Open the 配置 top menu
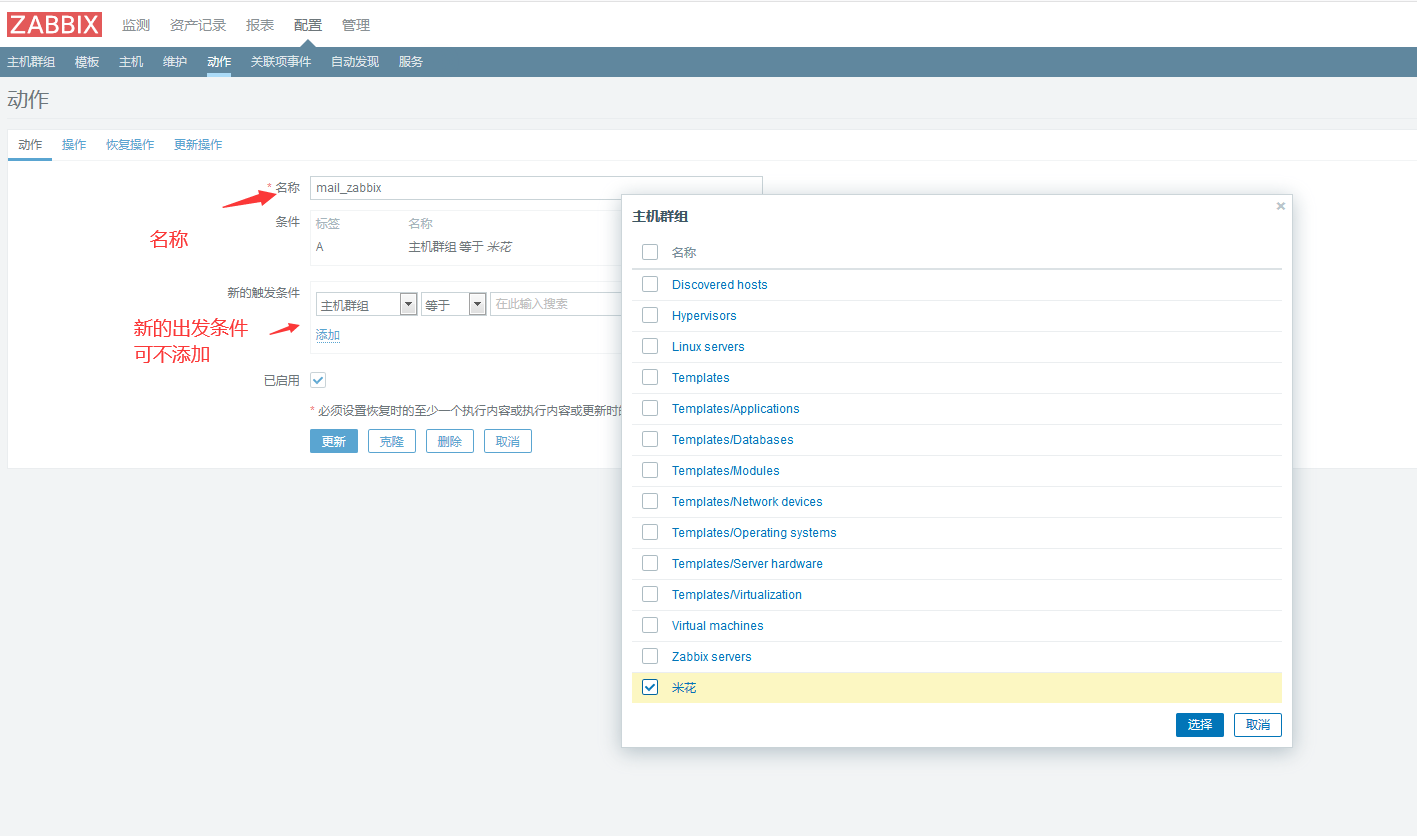1417x836 pixels. (x=308, y=25)
